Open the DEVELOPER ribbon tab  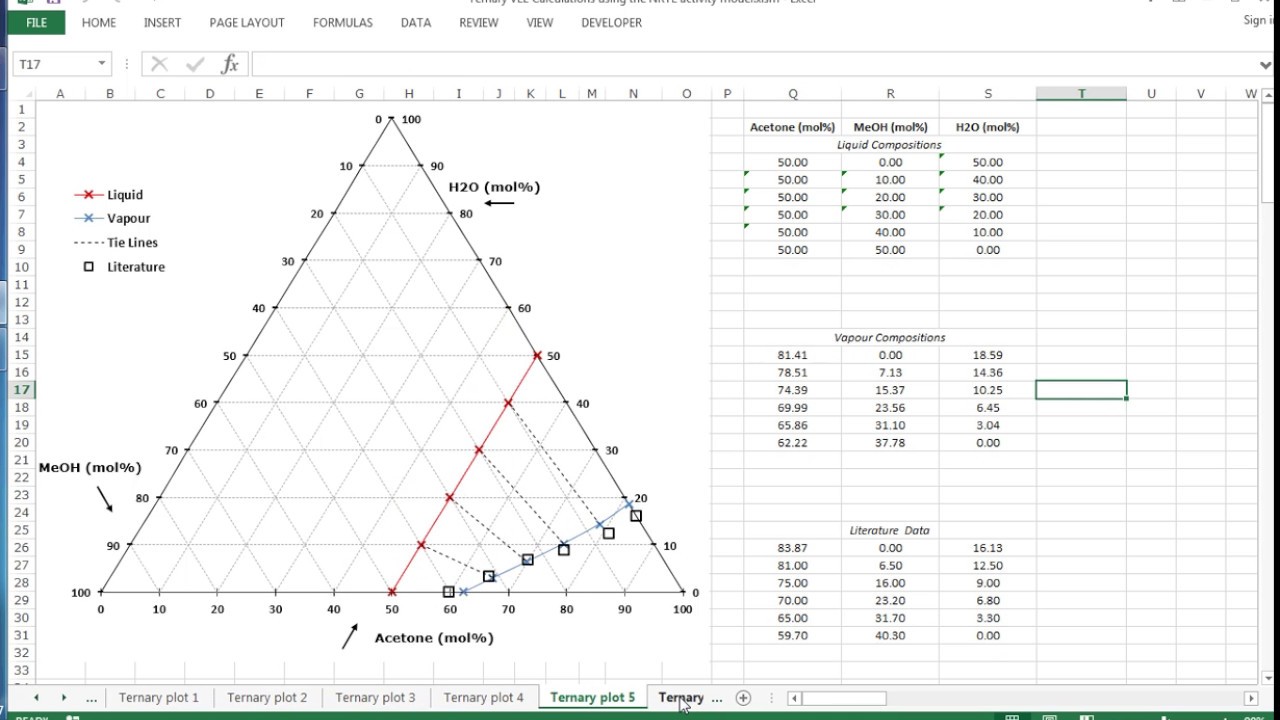coord(612,22)
